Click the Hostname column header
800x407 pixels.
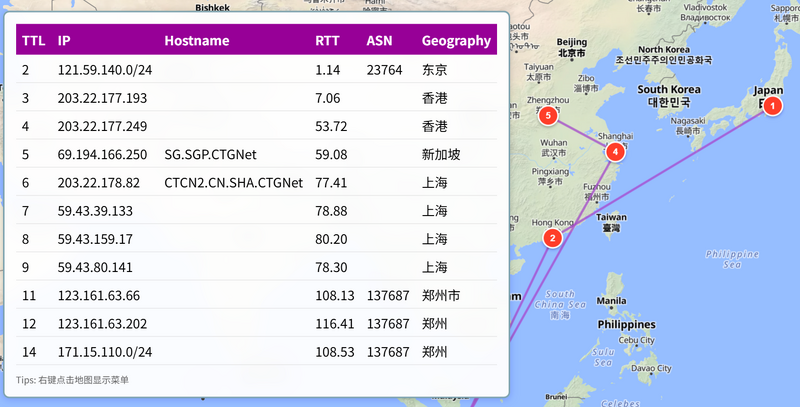196,40
